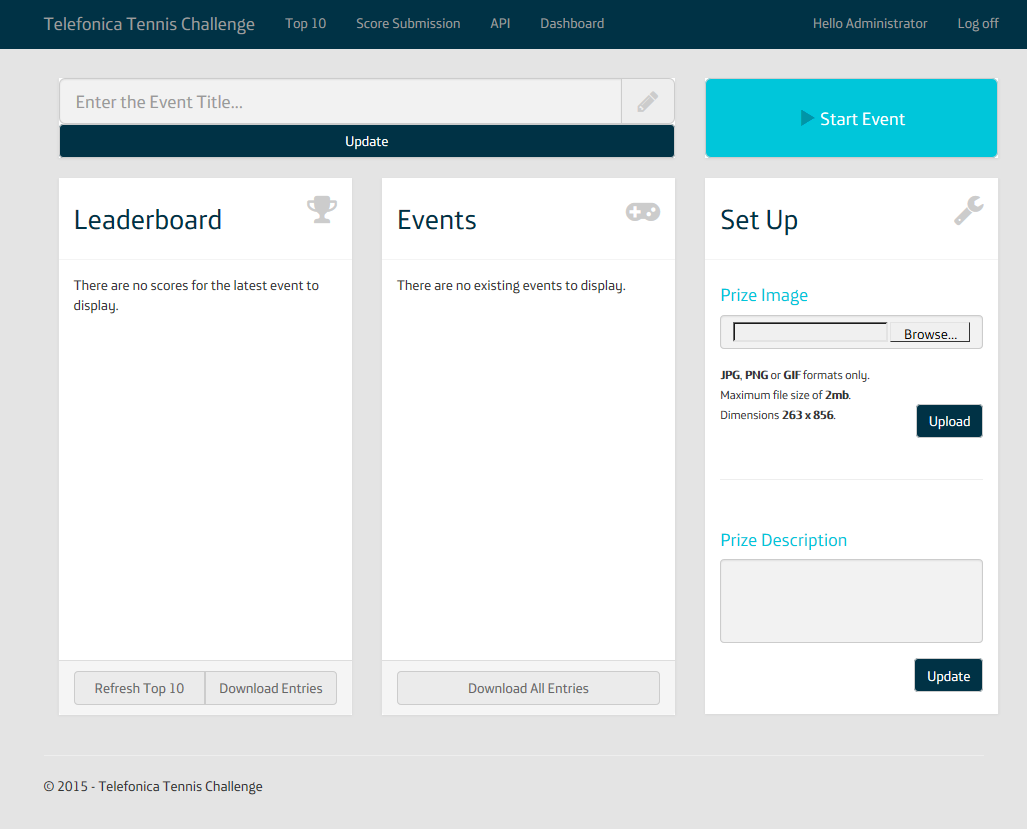Focus the Enter the Event Title field
1027x829 pixels.
340,101
